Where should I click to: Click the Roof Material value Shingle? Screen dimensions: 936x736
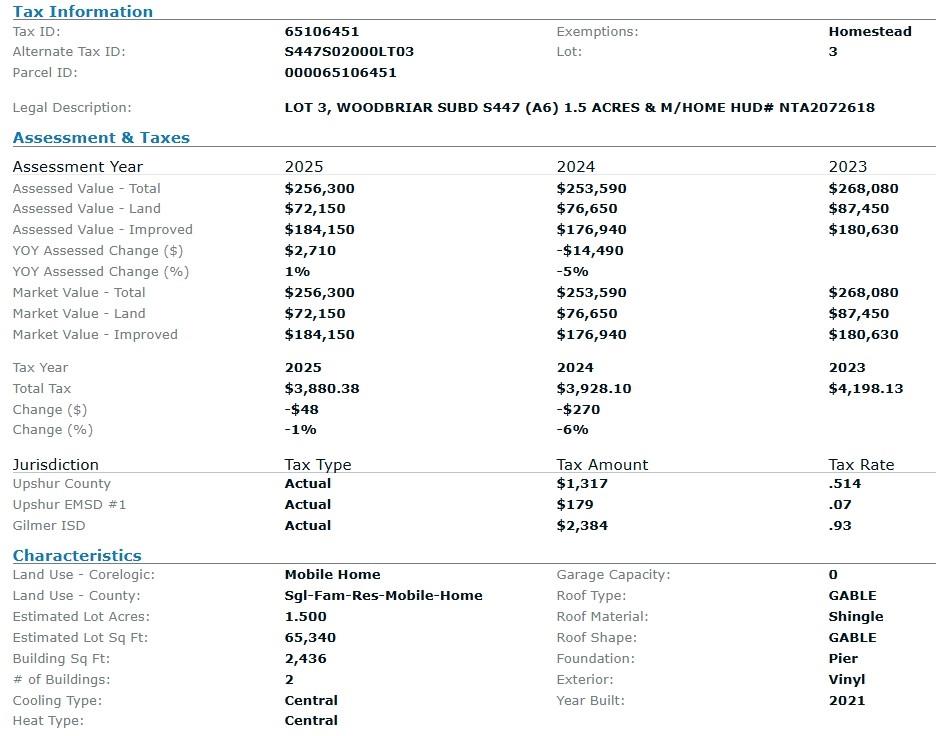click(x=856, y=617)
